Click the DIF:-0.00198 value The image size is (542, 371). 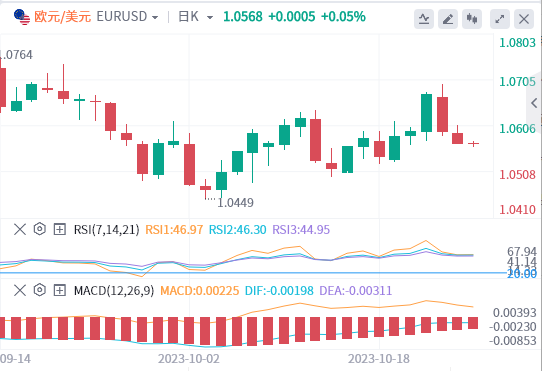[x=279, y=290]
